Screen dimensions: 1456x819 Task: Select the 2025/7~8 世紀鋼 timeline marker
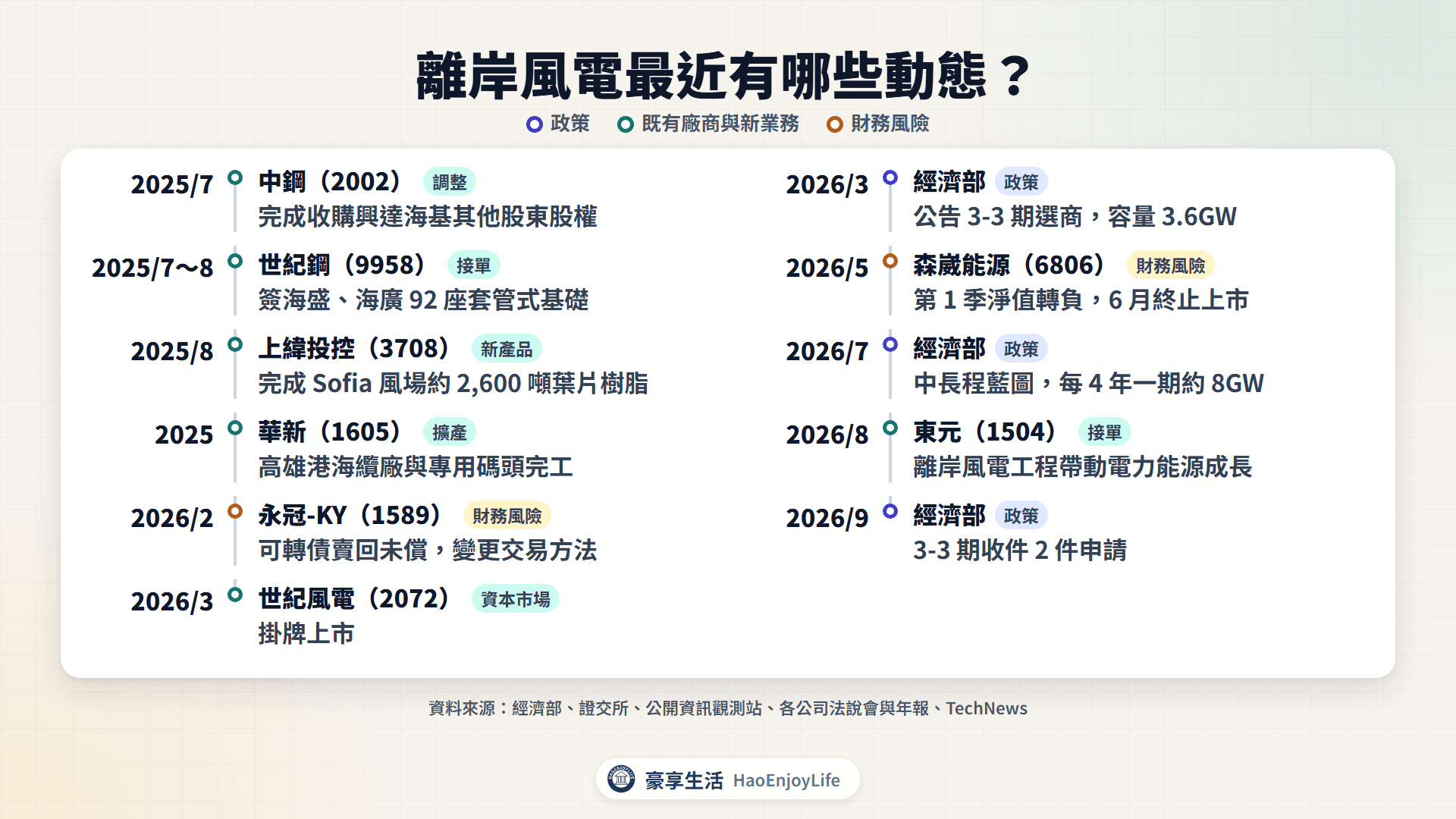pyautogui.click(x=235, y=261)
